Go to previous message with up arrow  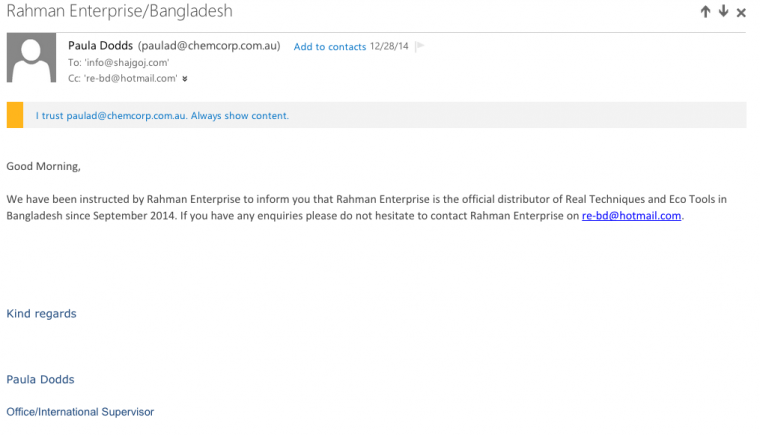[705, 12]
